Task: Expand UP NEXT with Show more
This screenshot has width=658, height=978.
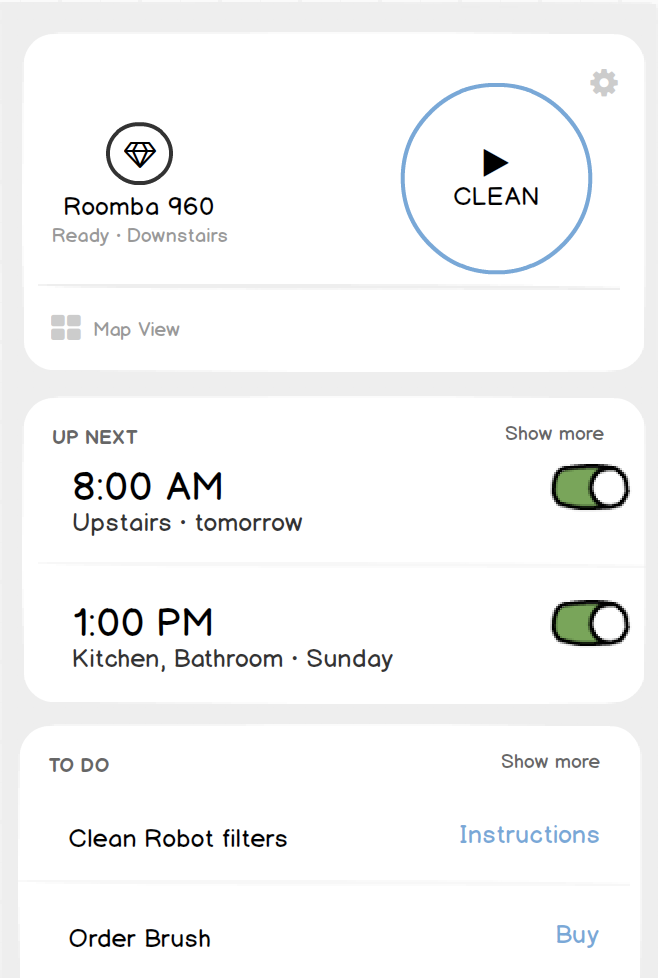Action: tap(554, 433)
